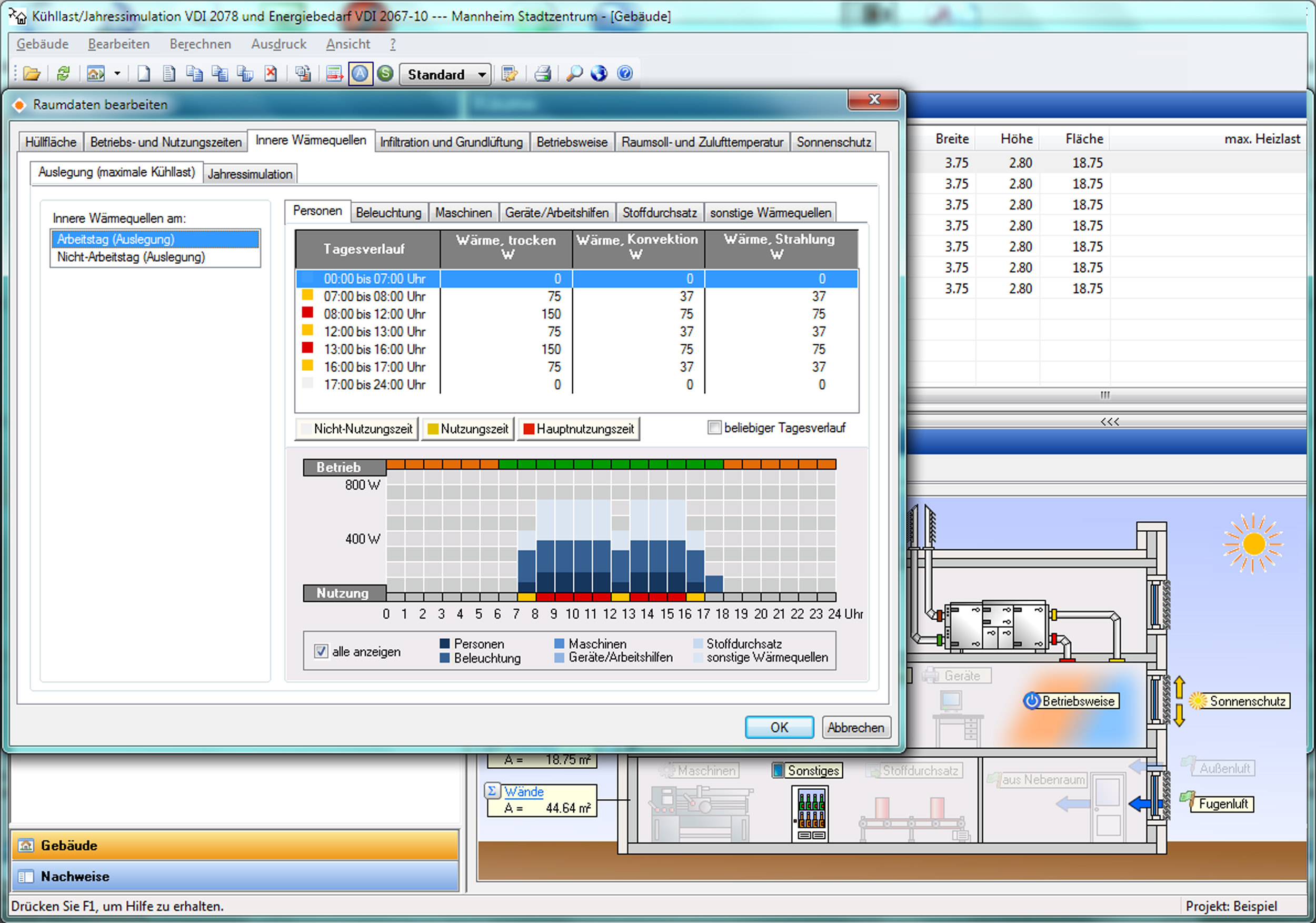This screenshot has height=923, width=1316.
Task: Click the open folder toolbar icon
Action: coord(32,74)
